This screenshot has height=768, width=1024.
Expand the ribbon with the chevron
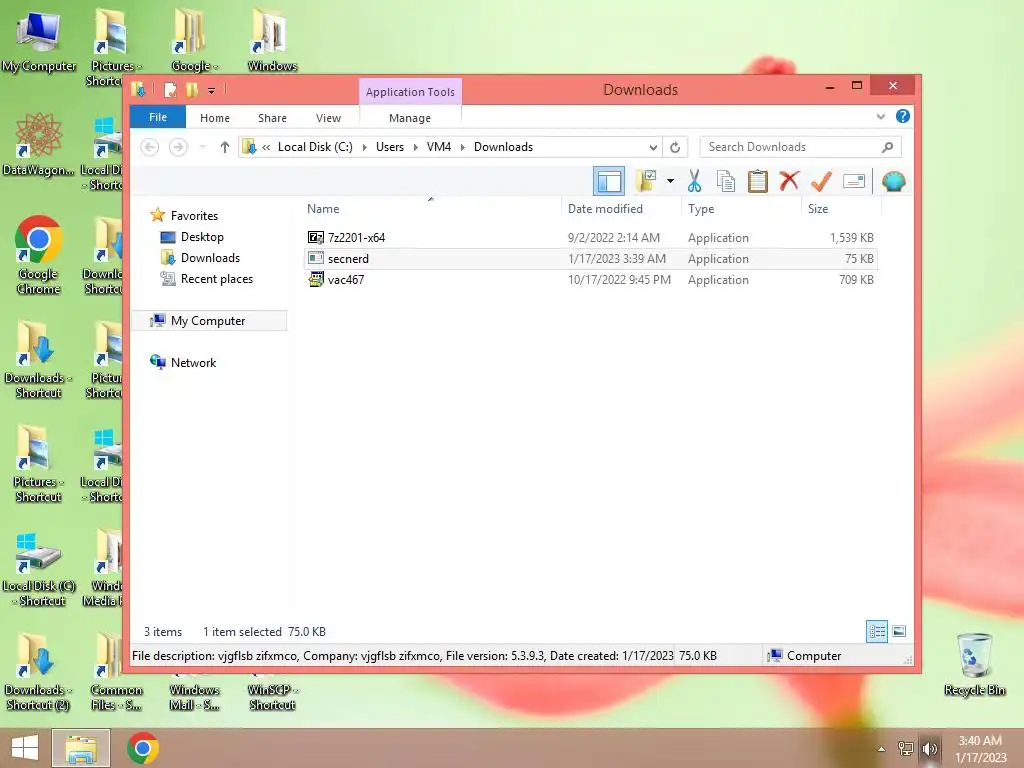coord(880,117)
